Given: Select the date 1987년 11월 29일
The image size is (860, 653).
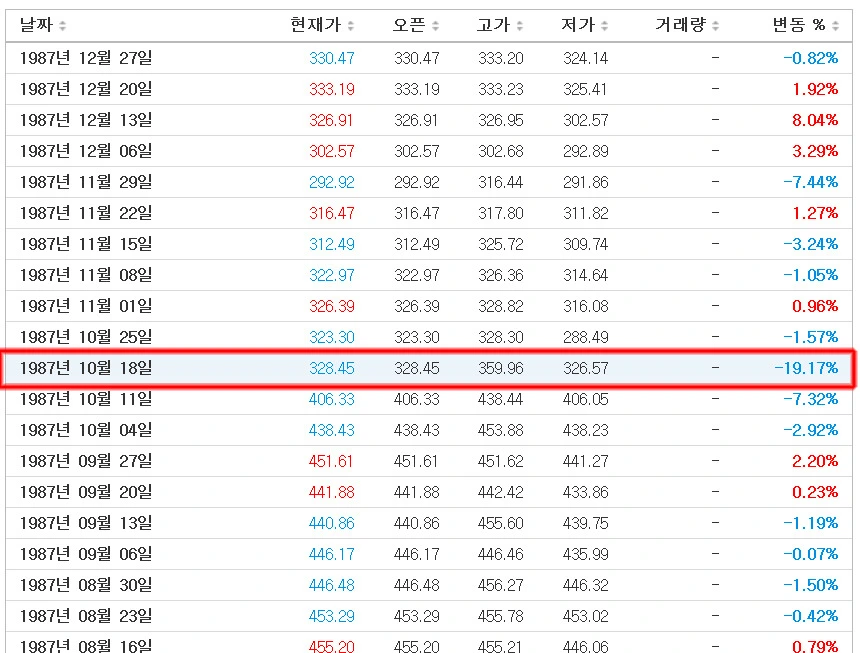Looking at the screenshot, I should click(x=86, y=181).
